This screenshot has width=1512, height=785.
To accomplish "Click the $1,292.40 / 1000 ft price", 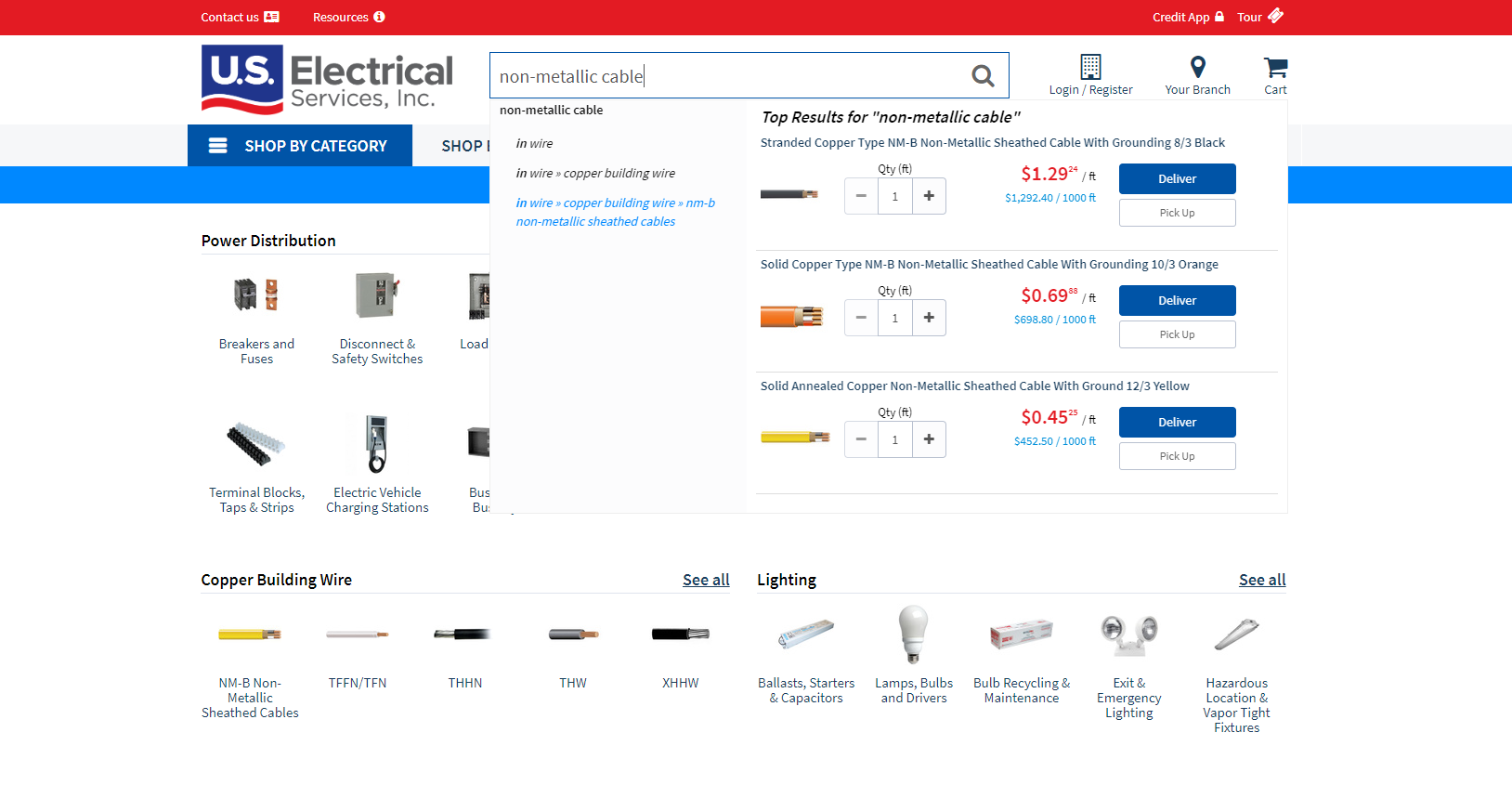I will pos(1050,198).
